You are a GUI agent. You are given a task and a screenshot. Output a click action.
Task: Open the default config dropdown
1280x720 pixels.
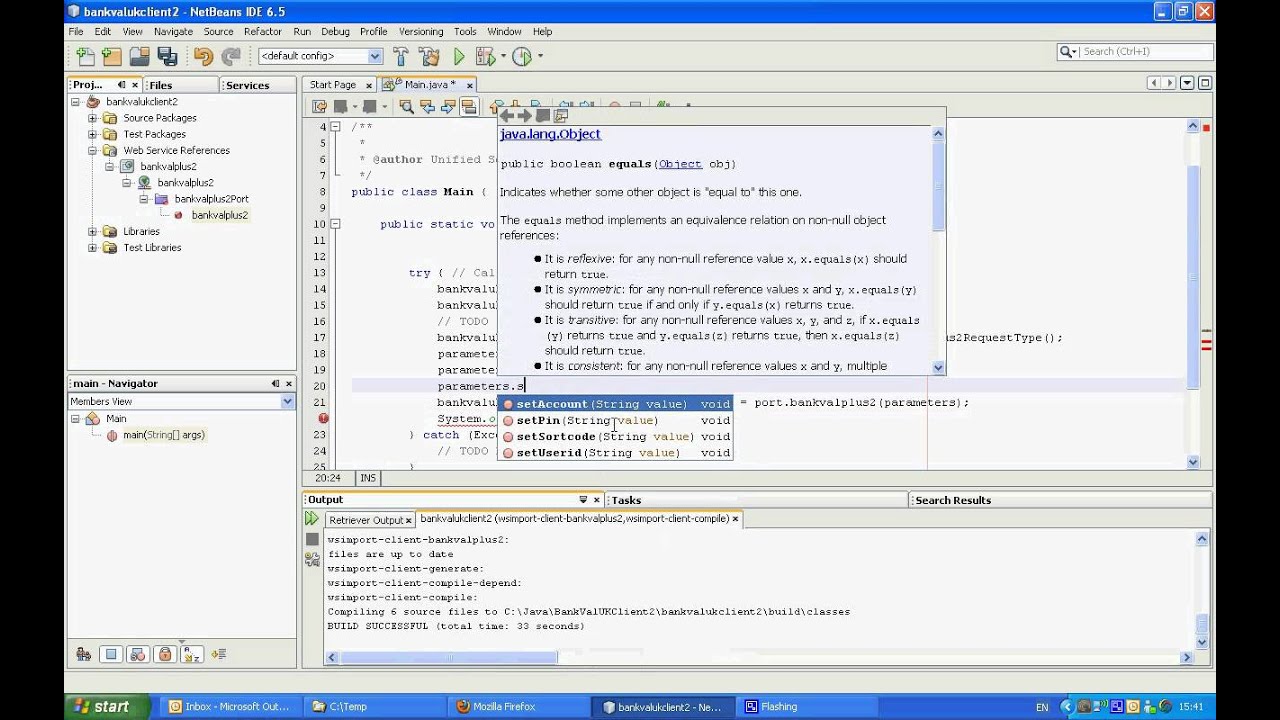click(x=375, y=57)
